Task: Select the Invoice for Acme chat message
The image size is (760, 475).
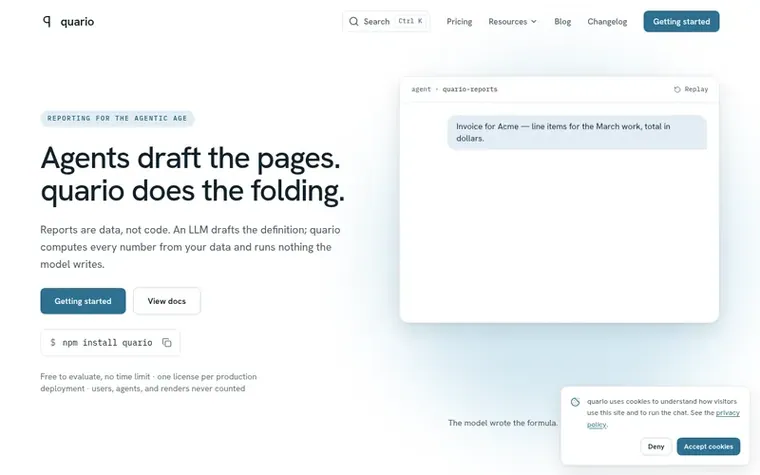Action: pyautogui.click(x=577, y=132)
